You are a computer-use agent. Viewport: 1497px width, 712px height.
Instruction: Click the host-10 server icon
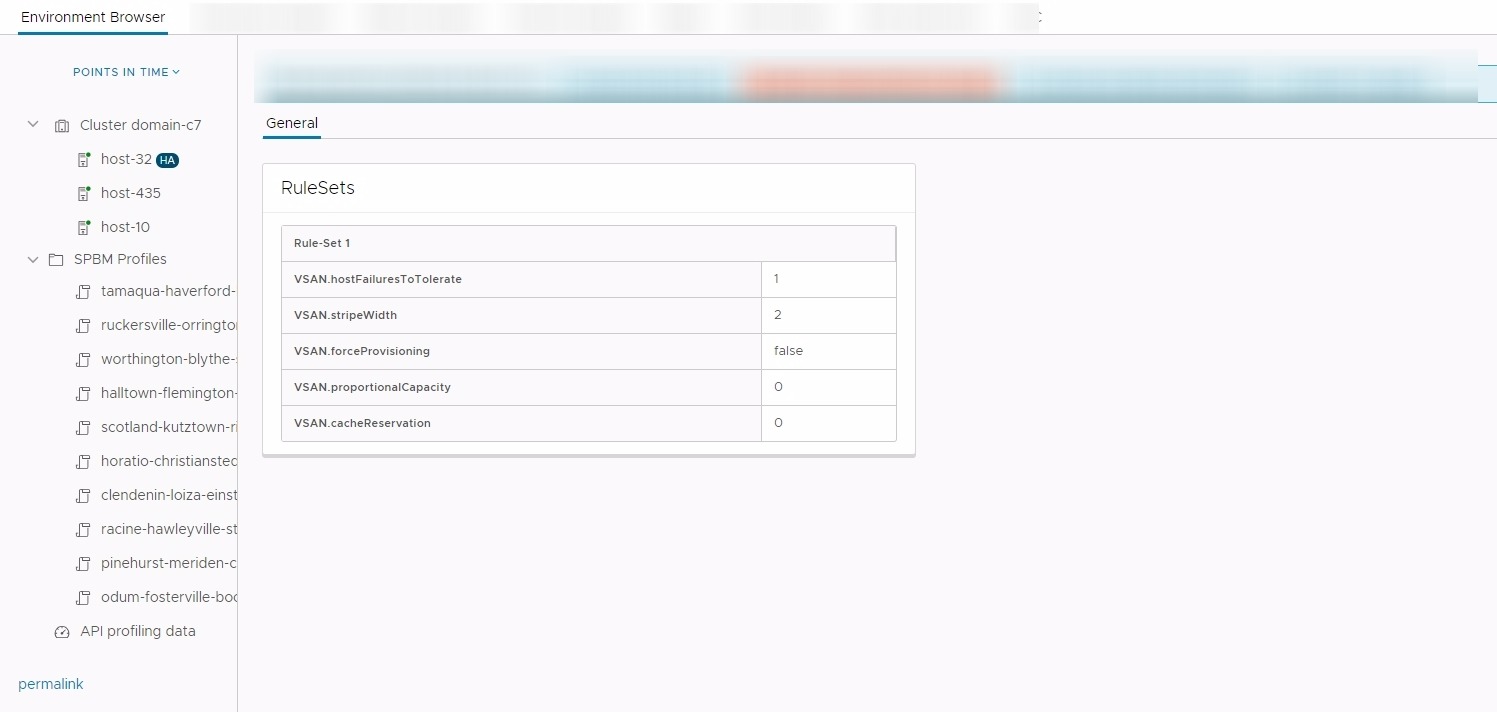(84, 228)
